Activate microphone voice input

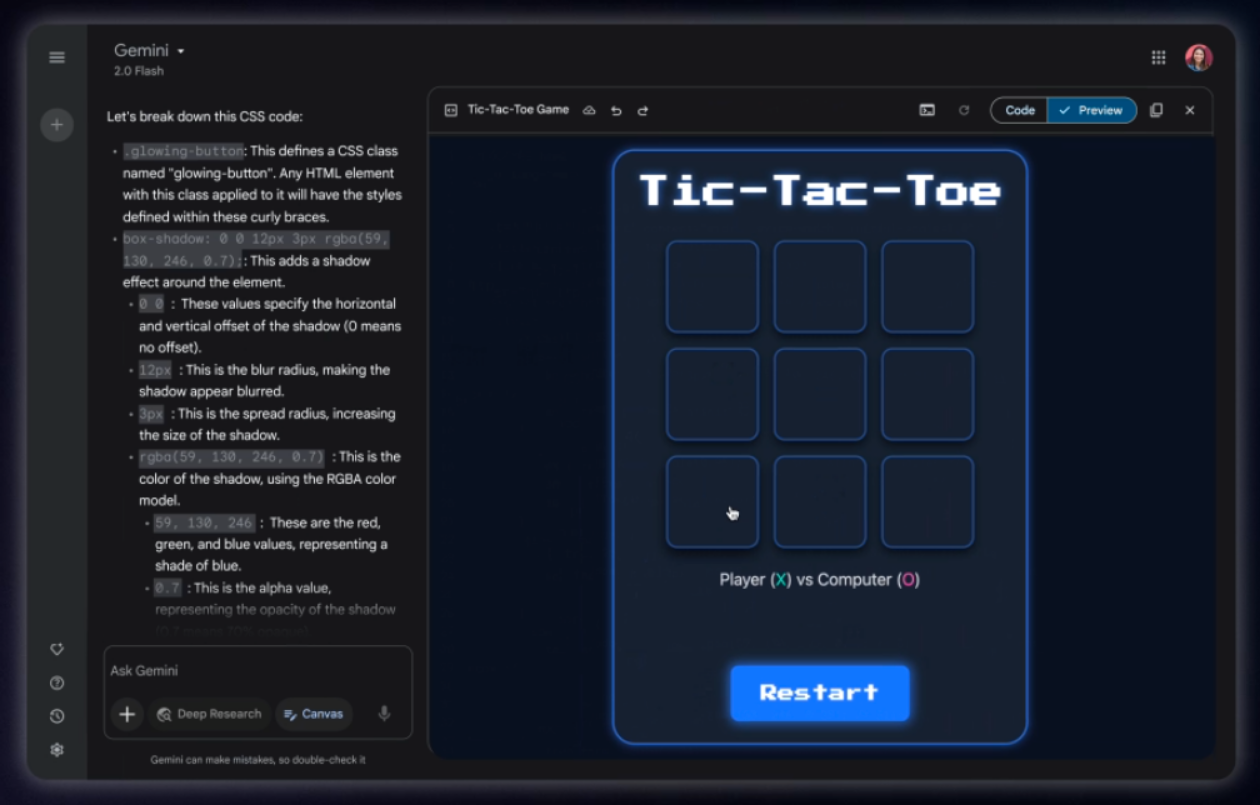click(x=384, y=714)
